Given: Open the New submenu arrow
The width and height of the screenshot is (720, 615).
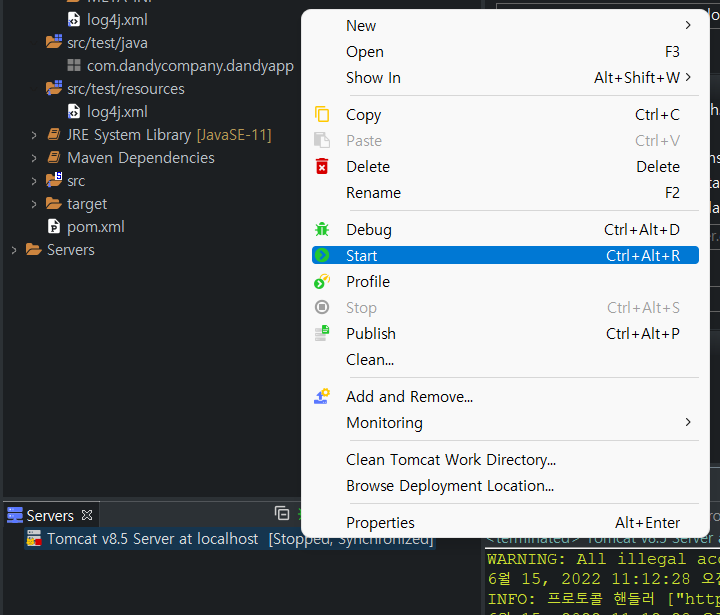Looking at the screenshot, I should click(688, 25).
